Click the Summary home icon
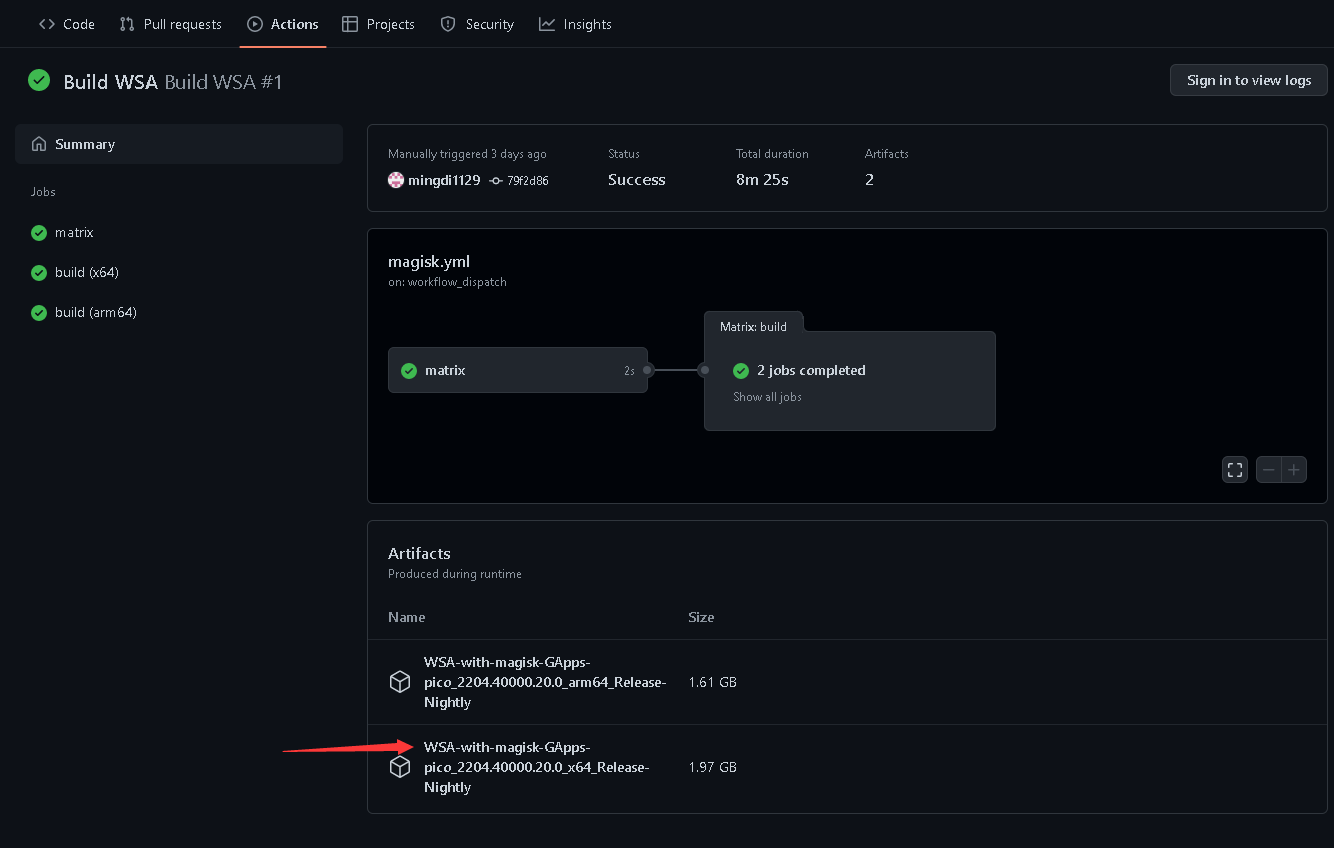1334x848 pixels. [x=39, y=144]
